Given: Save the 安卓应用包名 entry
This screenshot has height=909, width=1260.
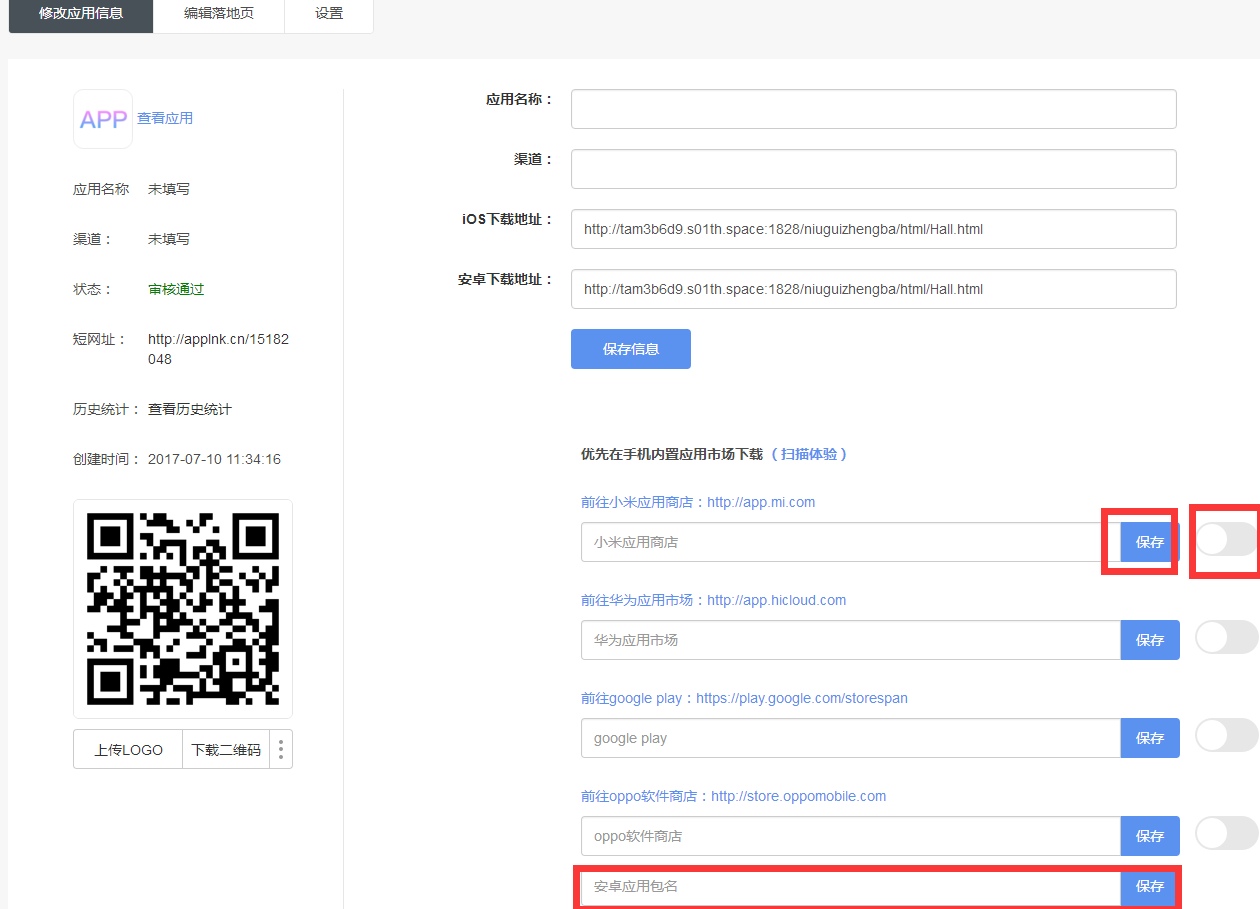Looking at the screenshot, I should point(1150,886).
